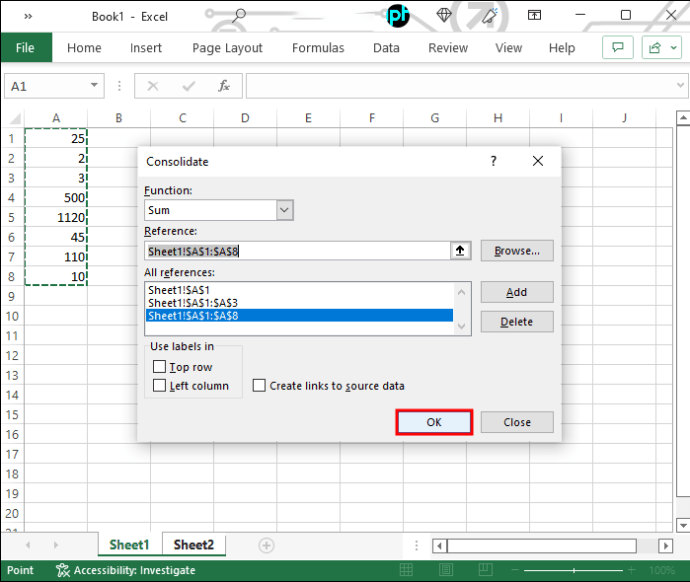Open the Review tab
Image resolution: width=690 pixels, height=582 pixels.
[448, 48]
